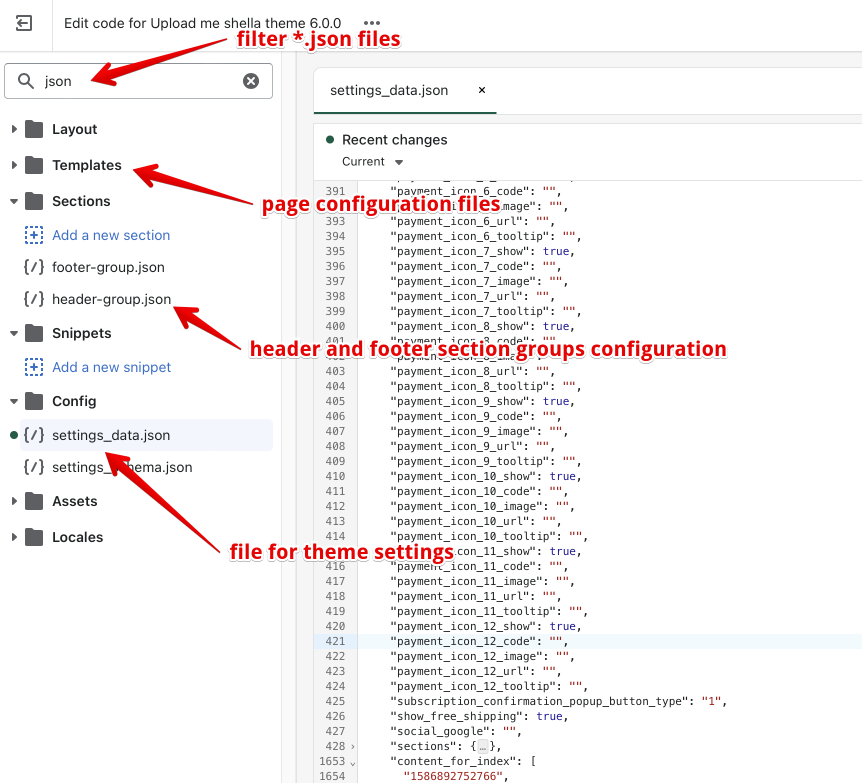The image size is (862, 783).
Task: Click the Templates folder icon
Action: click(x=34, y=165)
